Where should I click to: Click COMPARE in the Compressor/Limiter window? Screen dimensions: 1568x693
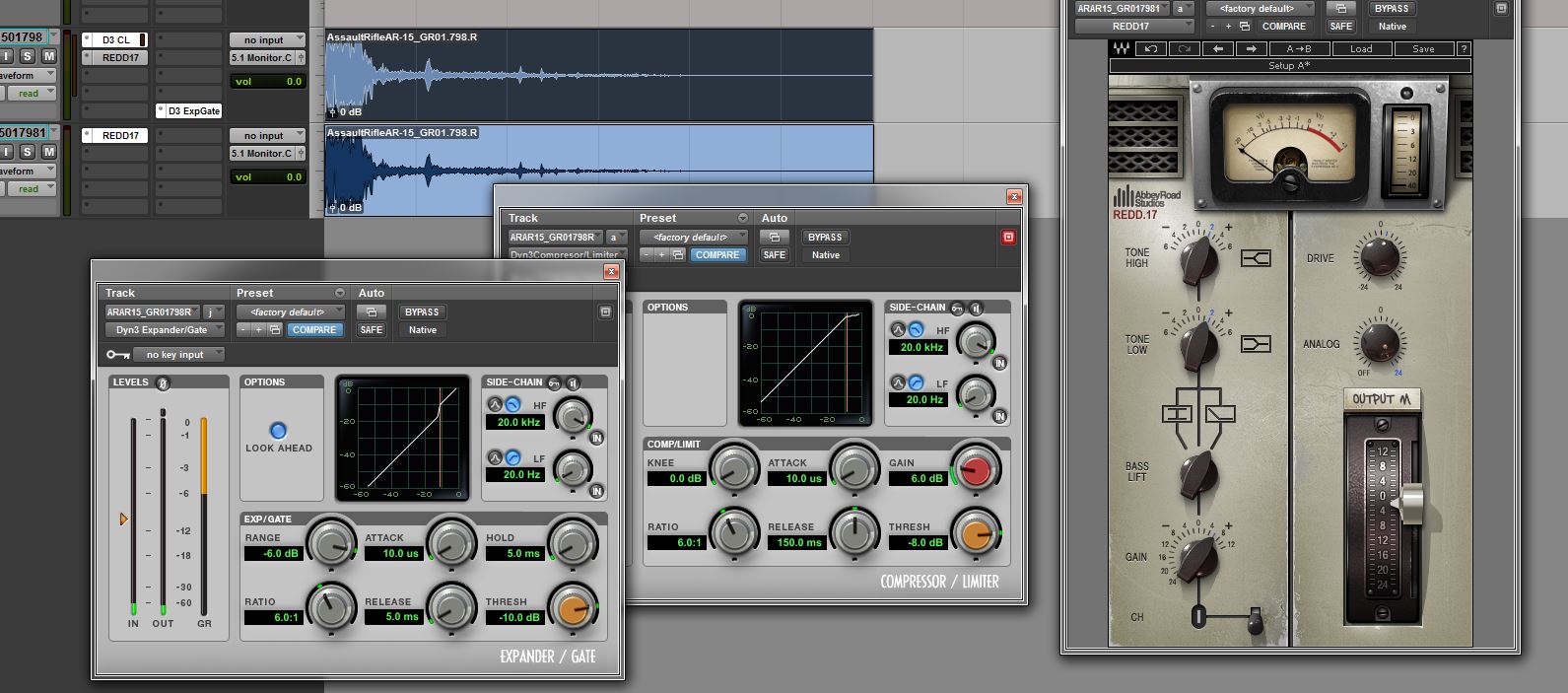click(716, 255)
